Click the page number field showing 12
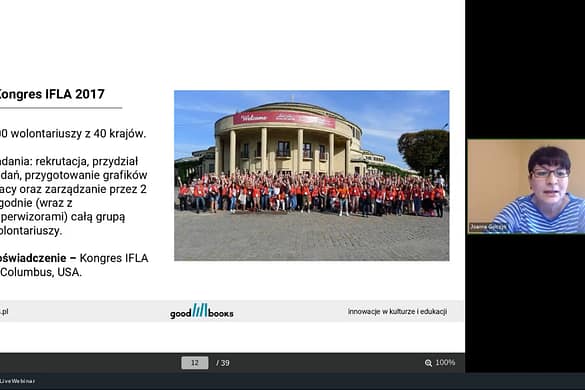585x390 pixels. 195,363
